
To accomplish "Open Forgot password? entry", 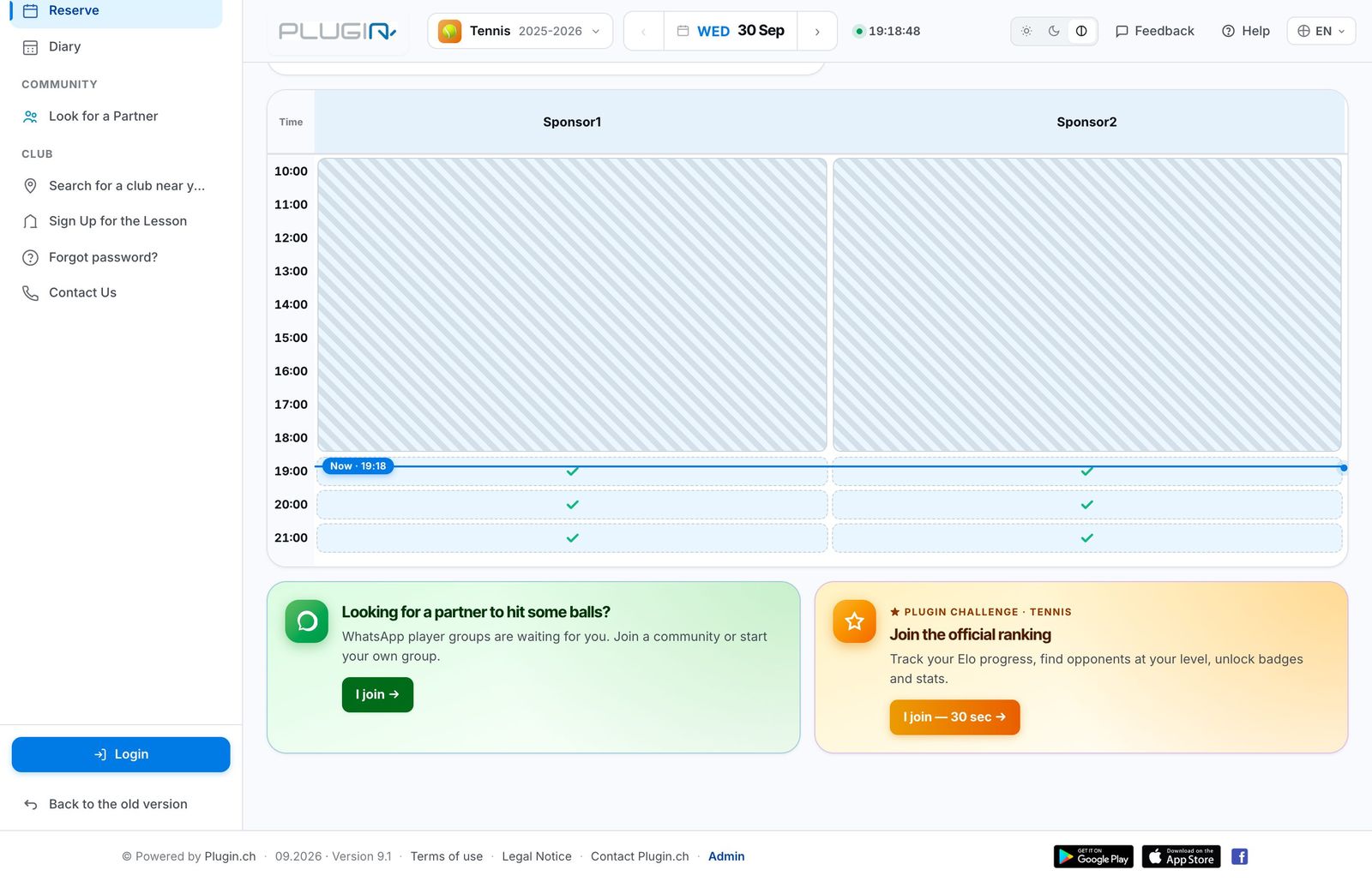I will [x=116, y=257].
